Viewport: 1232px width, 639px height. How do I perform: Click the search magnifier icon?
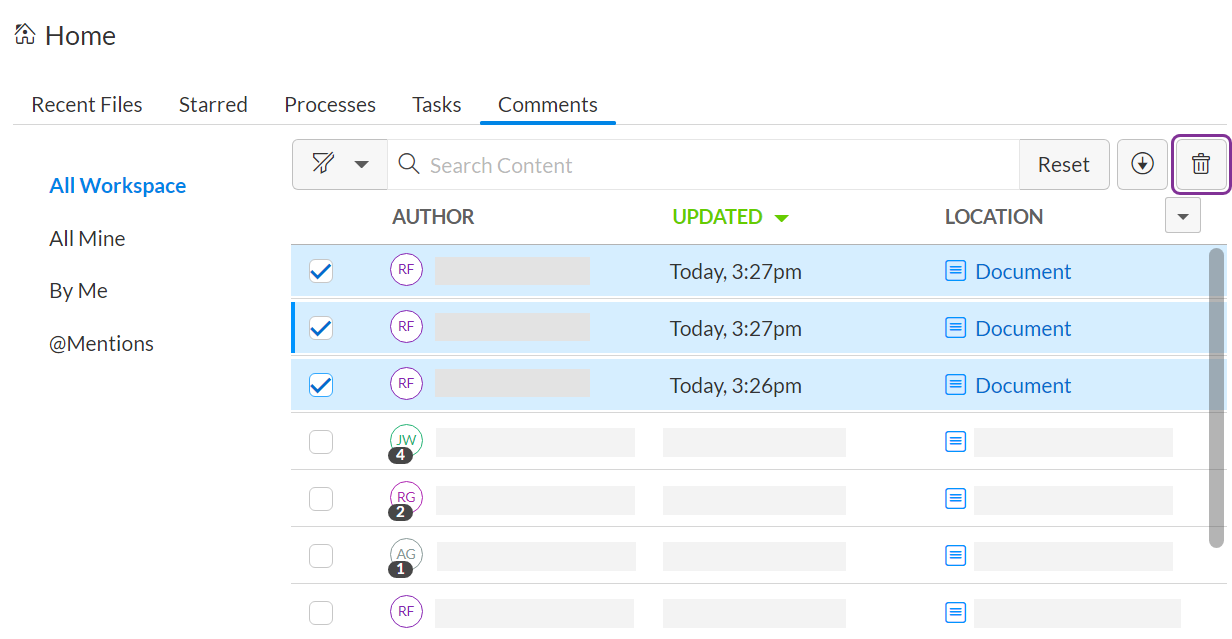(x=408, y=164)
